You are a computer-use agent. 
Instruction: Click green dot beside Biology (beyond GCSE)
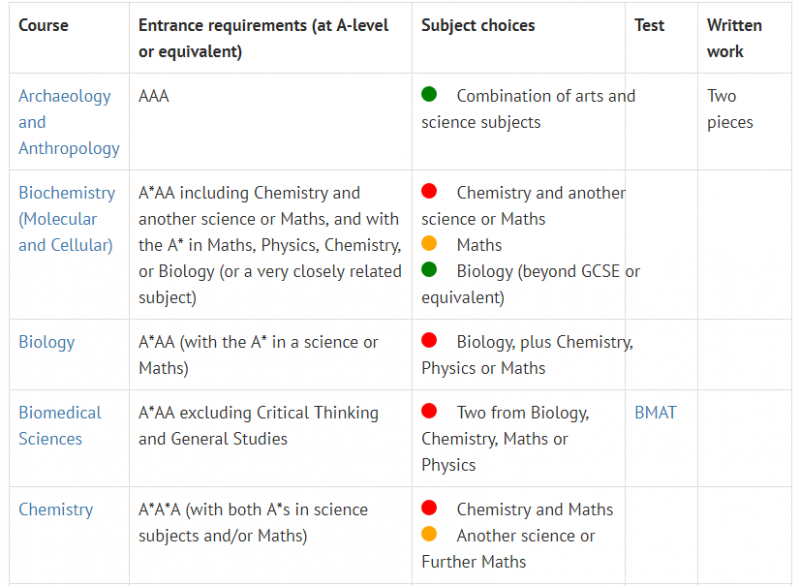429,269
